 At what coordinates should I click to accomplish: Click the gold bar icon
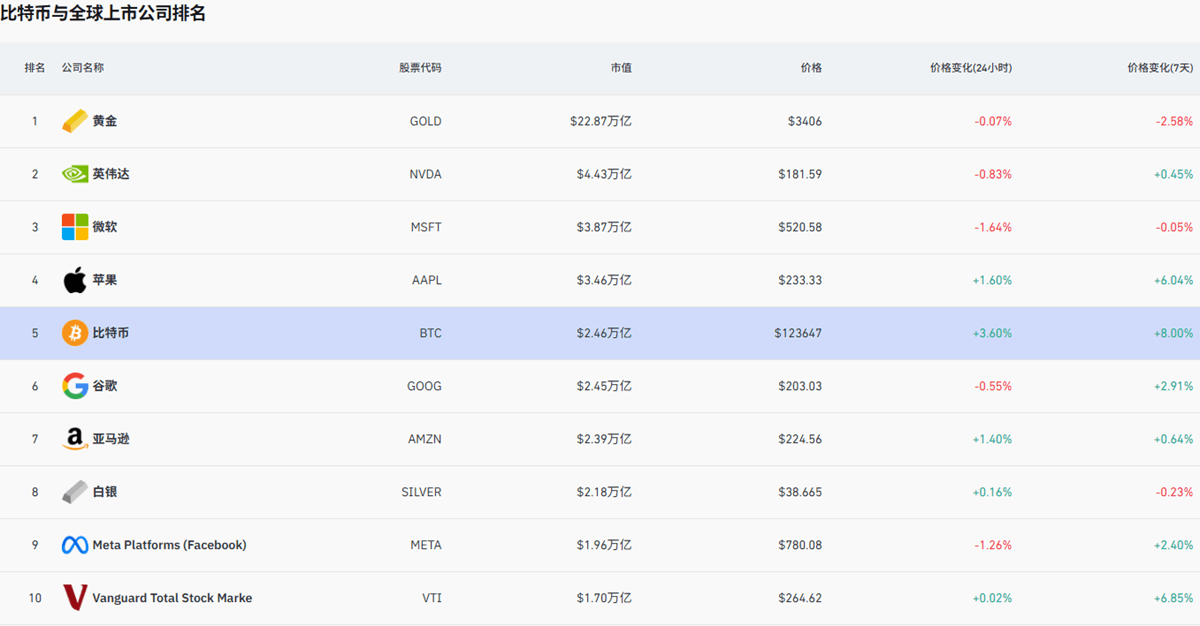coord(75,121)
